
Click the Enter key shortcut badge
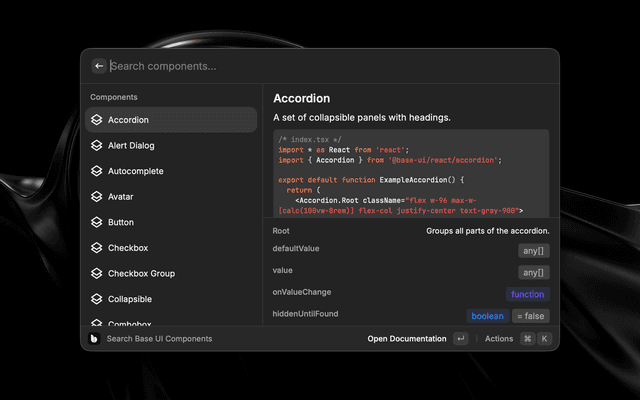point(461,339)
